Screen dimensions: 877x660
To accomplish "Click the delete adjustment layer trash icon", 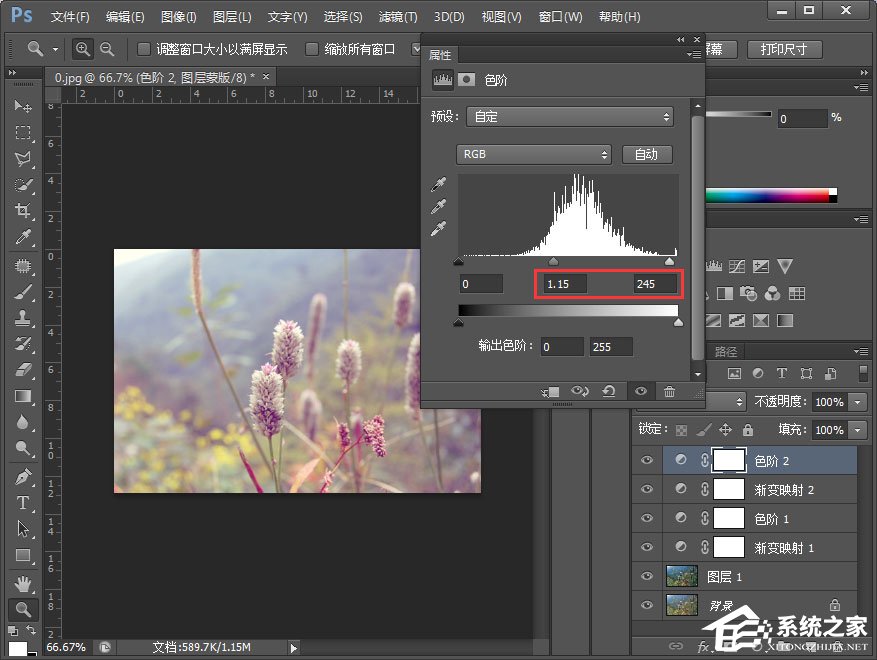I will [669, 392].
